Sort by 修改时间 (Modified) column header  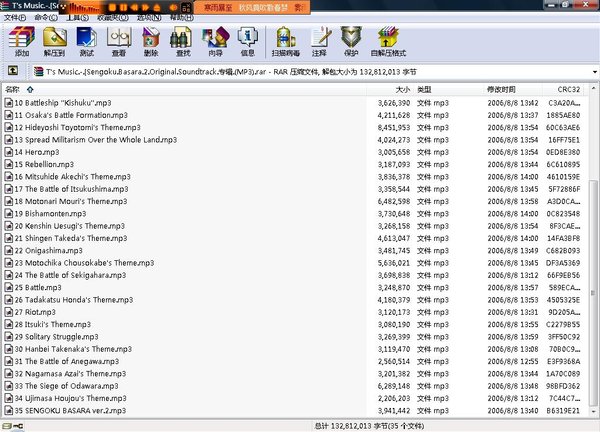coord(513,90)
